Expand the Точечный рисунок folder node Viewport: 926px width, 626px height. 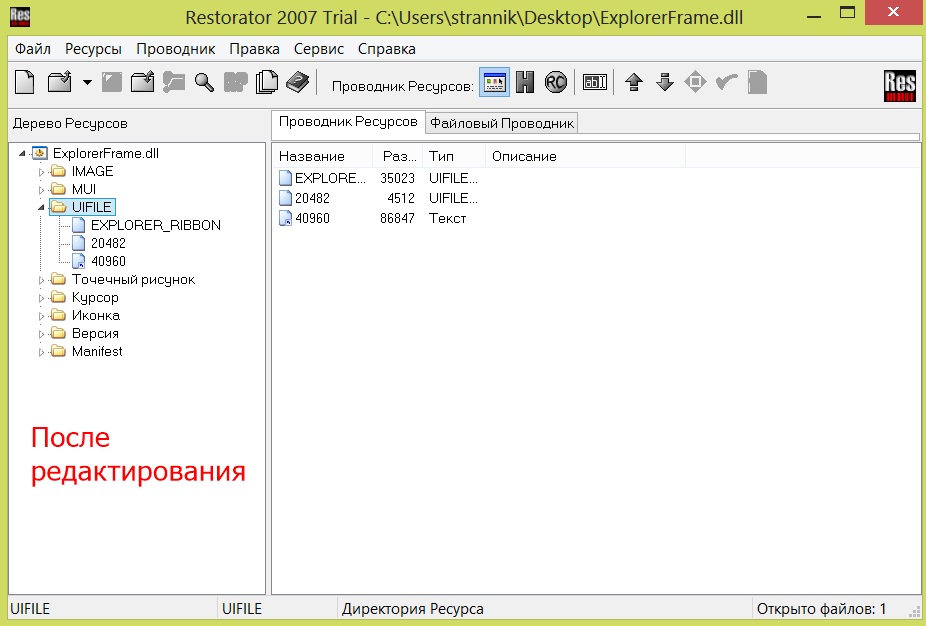[x=42, y=280]
